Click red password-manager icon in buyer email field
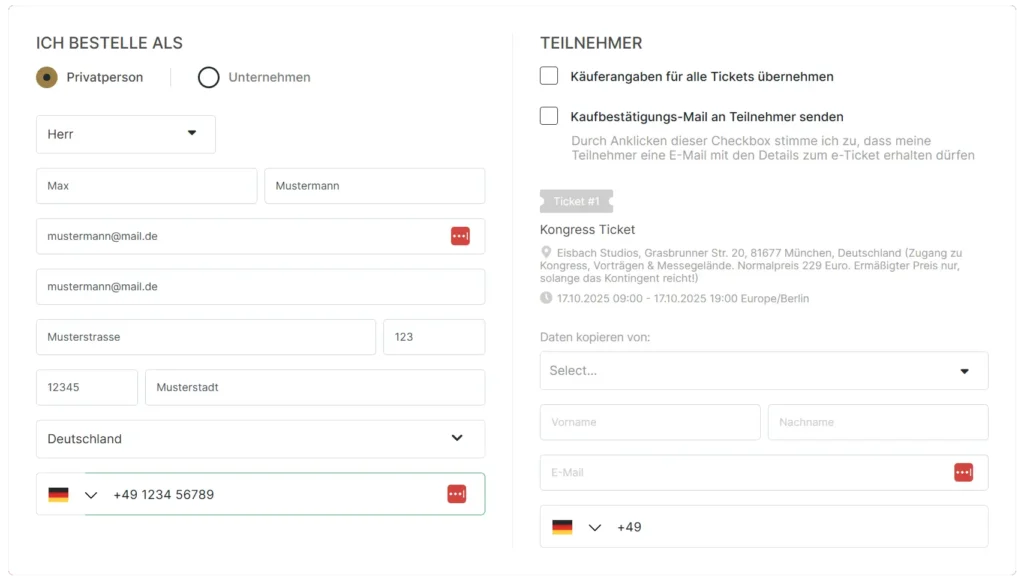 click(460, 236)
